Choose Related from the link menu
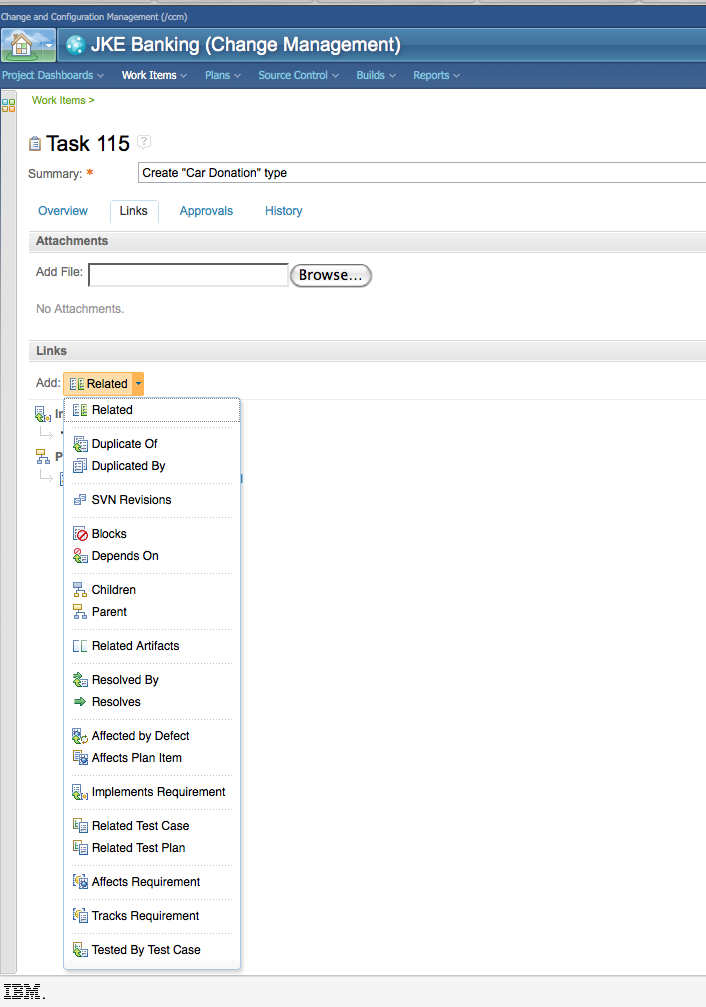The width and height of the screenshot is (706, 1007). [x=152, y=410]
